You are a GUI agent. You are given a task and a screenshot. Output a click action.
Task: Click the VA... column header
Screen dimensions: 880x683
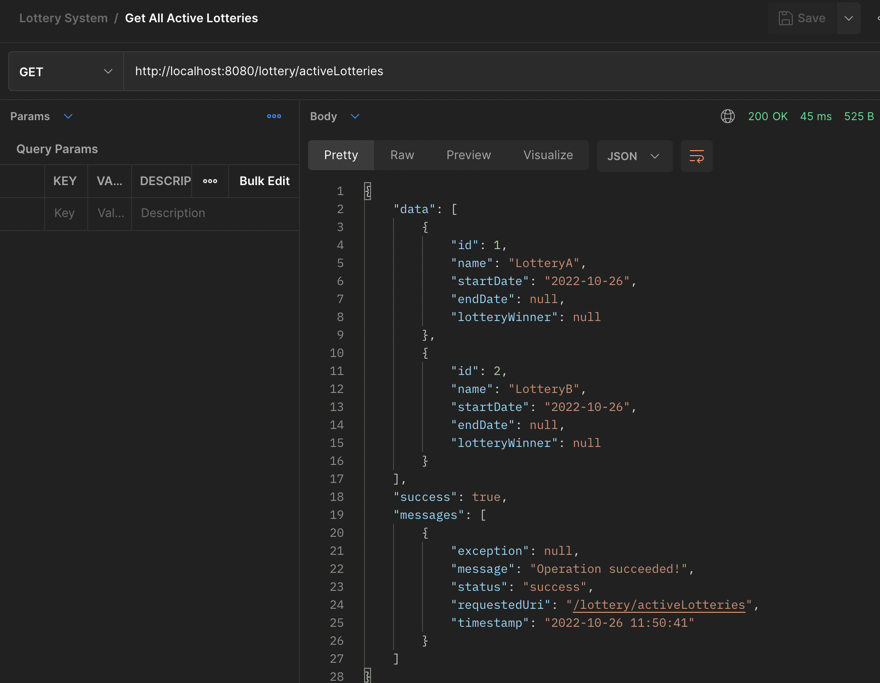[109, 181]
